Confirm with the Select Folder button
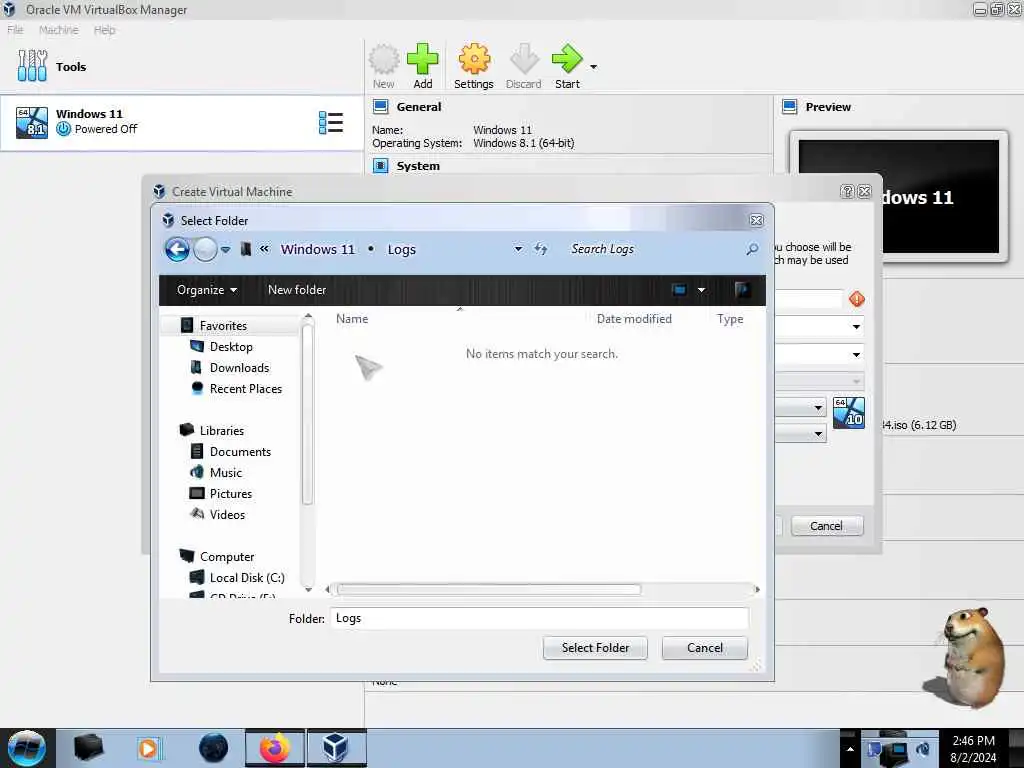The image size is (1024, 768). pyautogui.click(x=595, y=648)
